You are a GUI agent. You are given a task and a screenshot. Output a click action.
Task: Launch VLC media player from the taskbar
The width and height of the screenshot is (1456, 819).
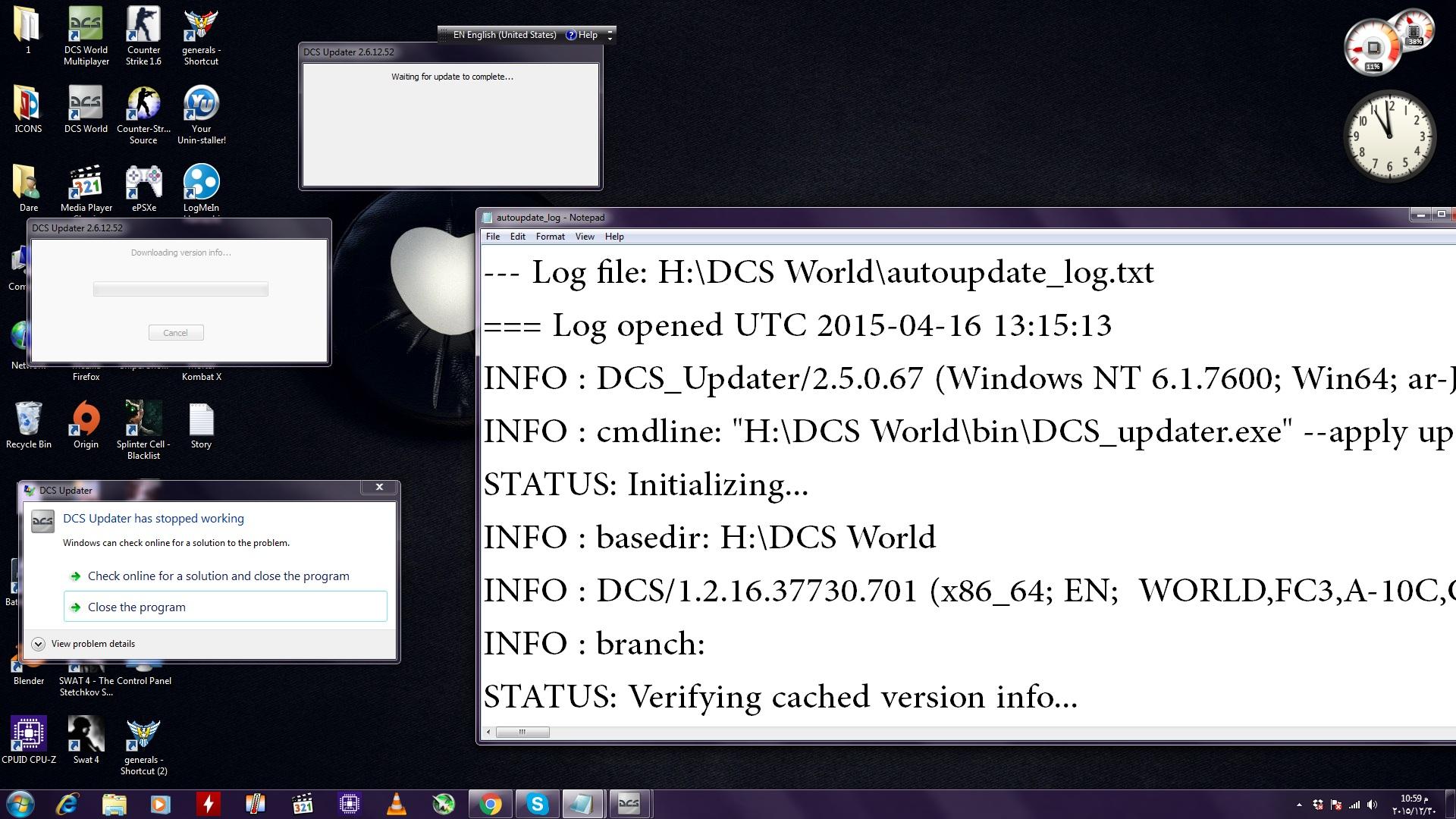(x=396, y=804)
